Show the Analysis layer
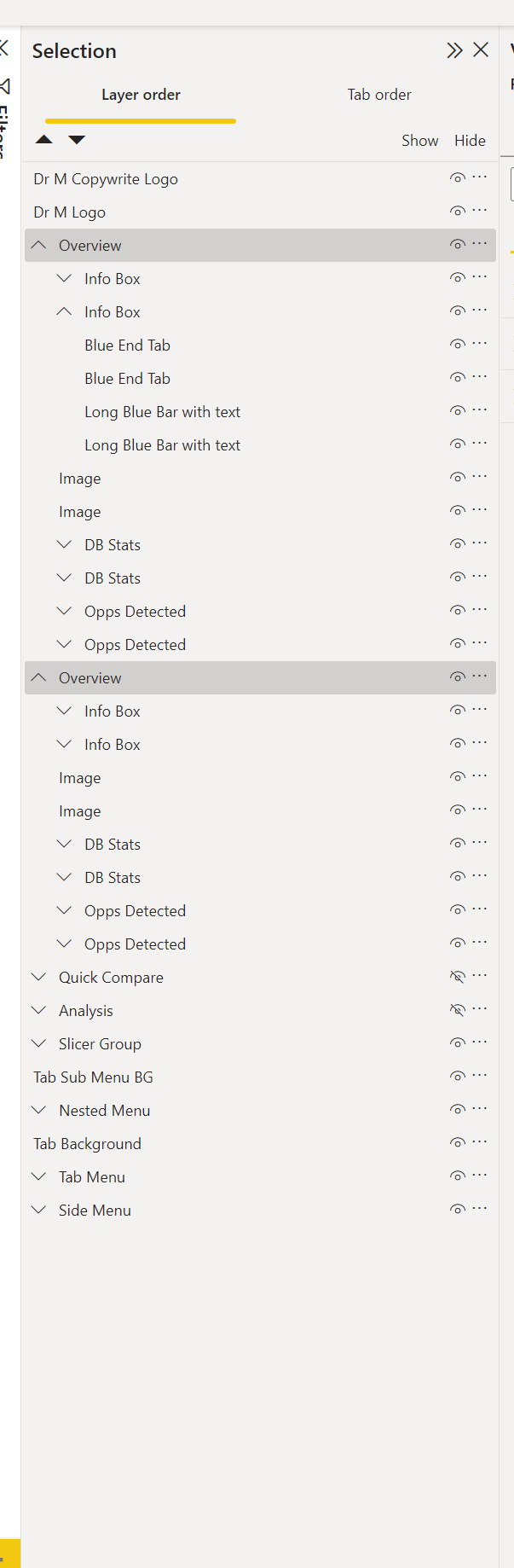Image resolution: width=514 pixels, height=1568 pixels. (457, 1008)
